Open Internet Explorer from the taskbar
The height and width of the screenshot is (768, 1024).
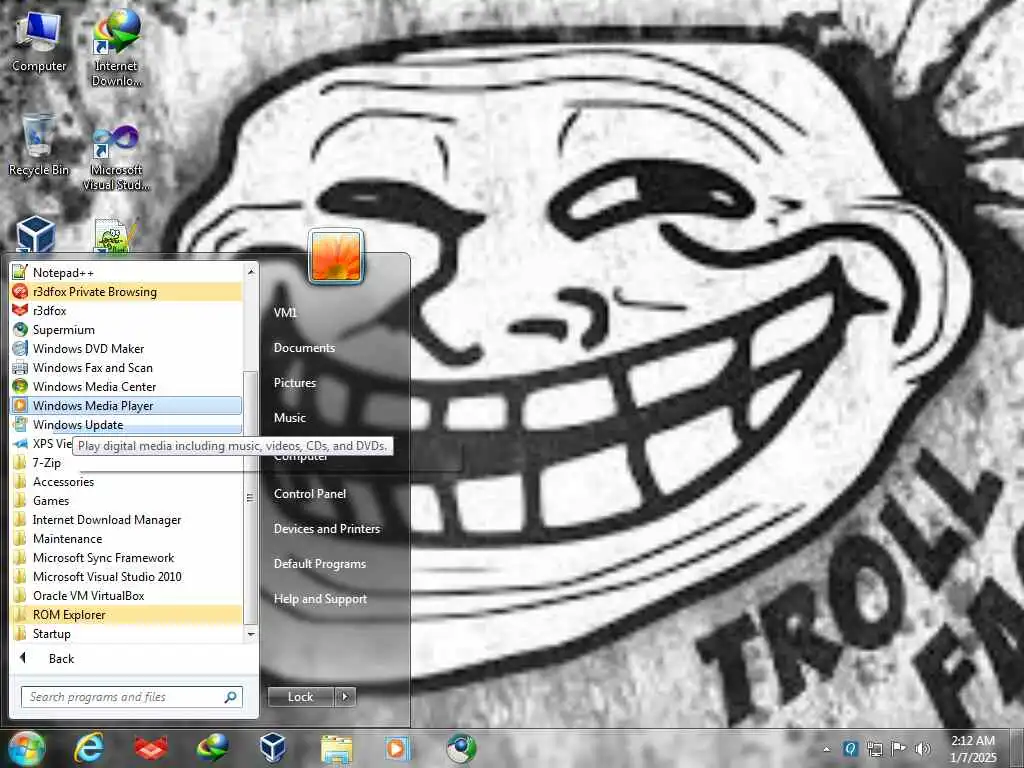(x=88, y=748)
